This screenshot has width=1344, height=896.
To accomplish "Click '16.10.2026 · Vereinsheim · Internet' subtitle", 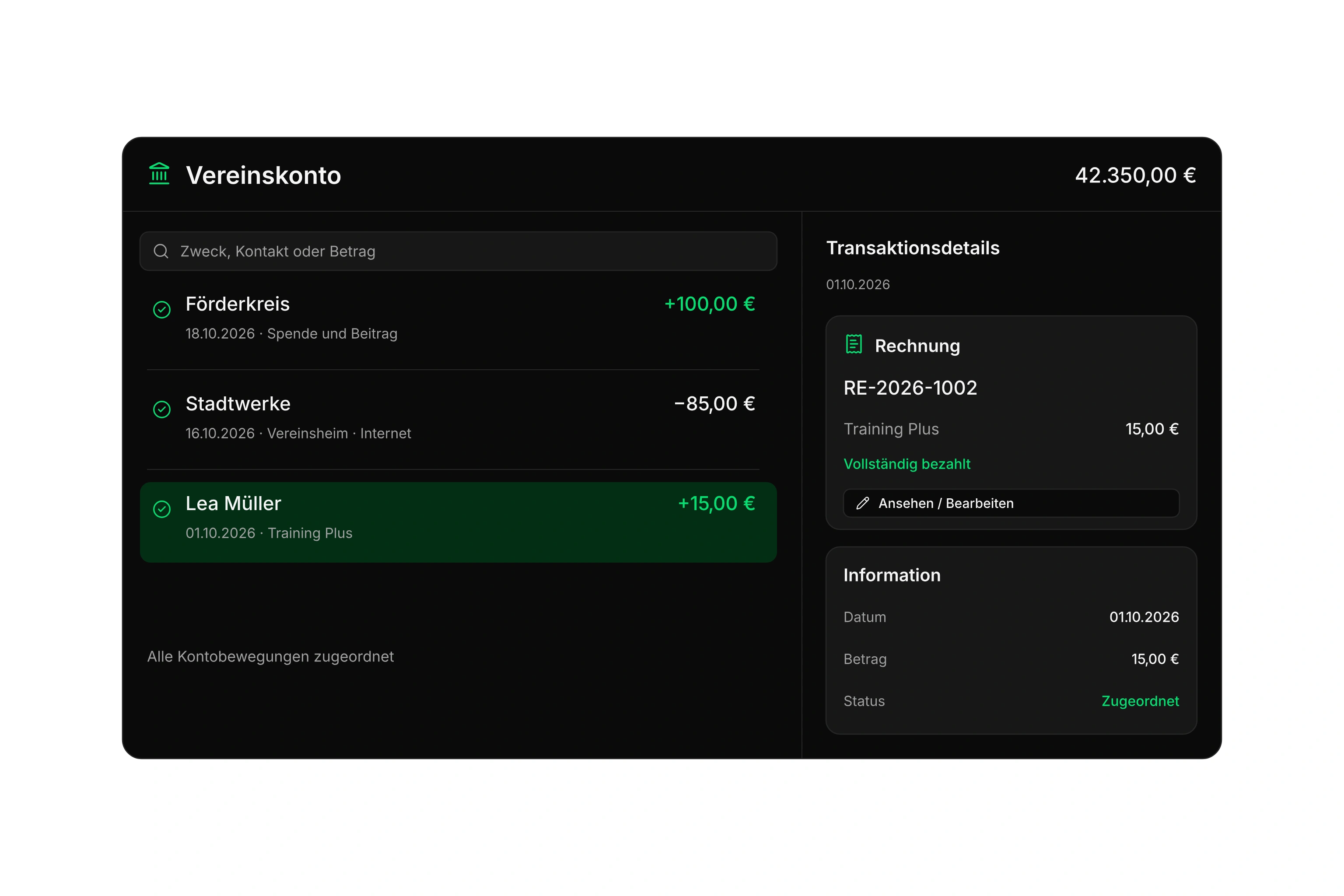I will (x=298, y=433).
